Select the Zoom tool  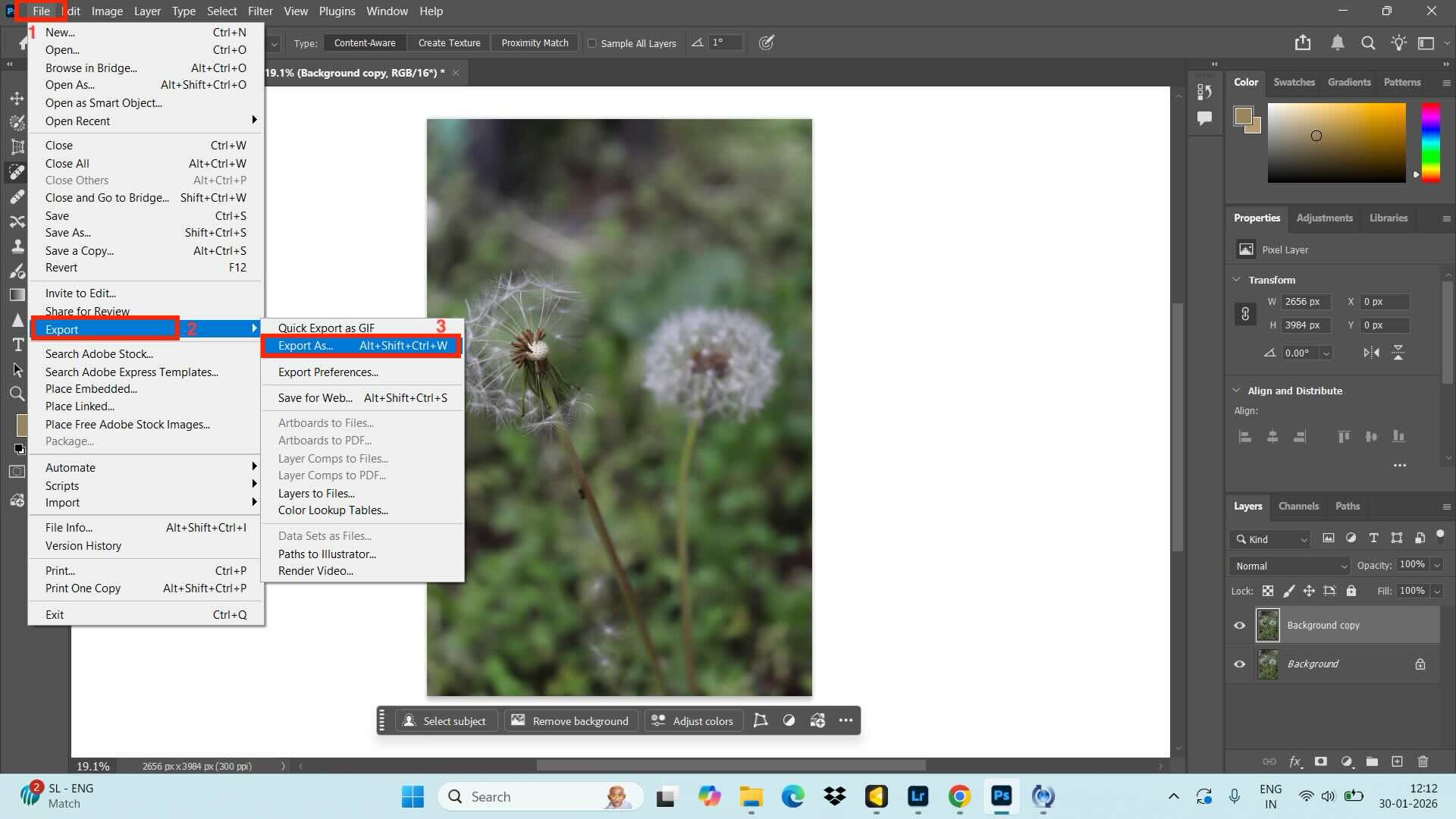(17, 394)
